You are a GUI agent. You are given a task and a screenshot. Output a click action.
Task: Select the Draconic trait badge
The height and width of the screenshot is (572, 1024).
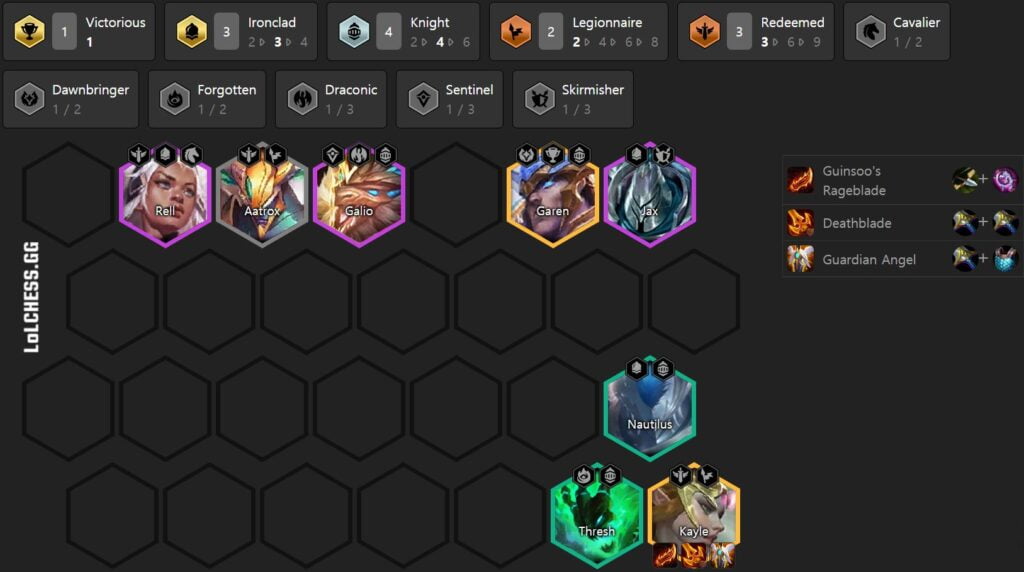pyautogui.click(x=331, y=99)
